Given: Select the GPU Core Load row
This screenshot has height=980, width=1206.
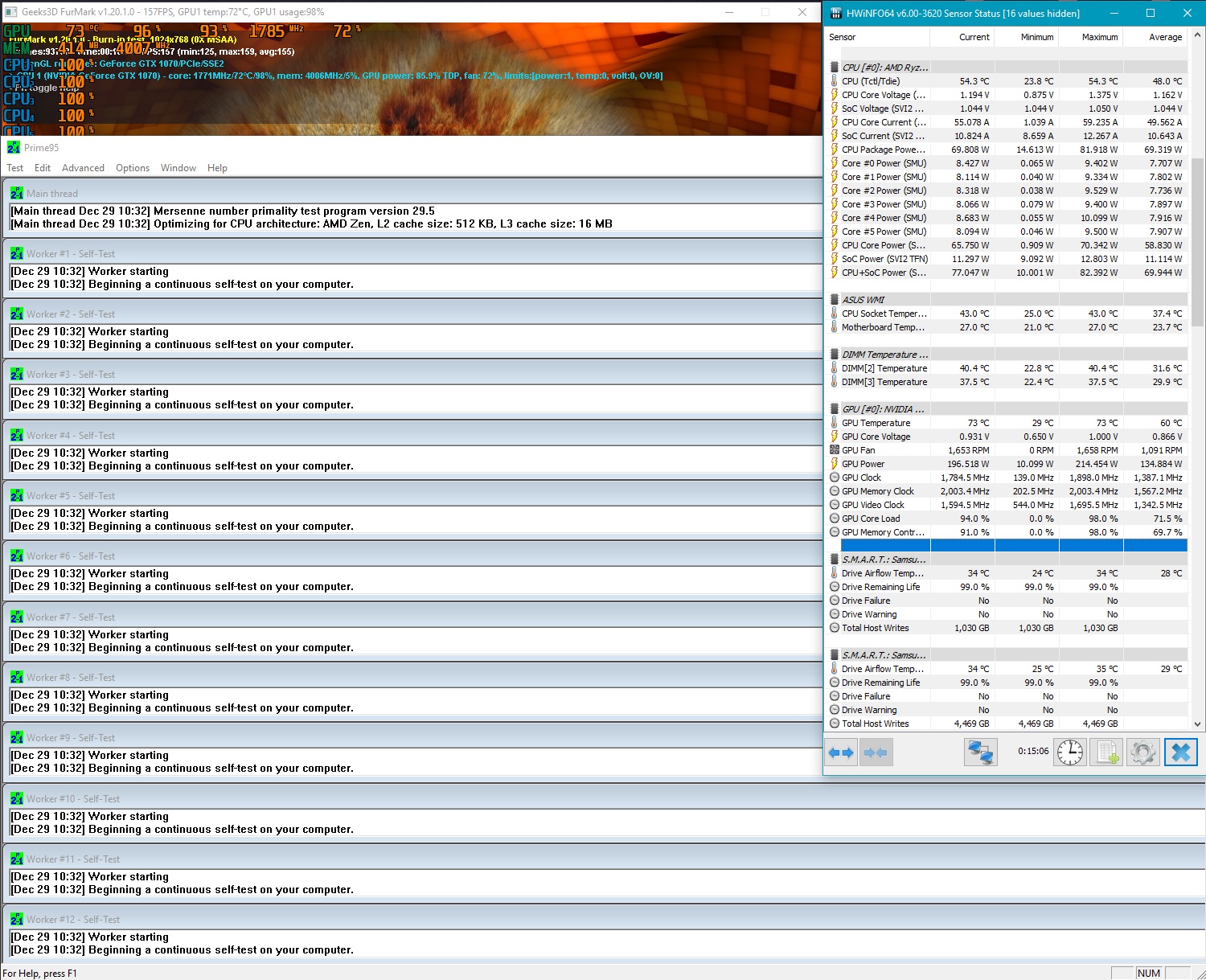Looking at the screenshot, I should [1007, 519].
